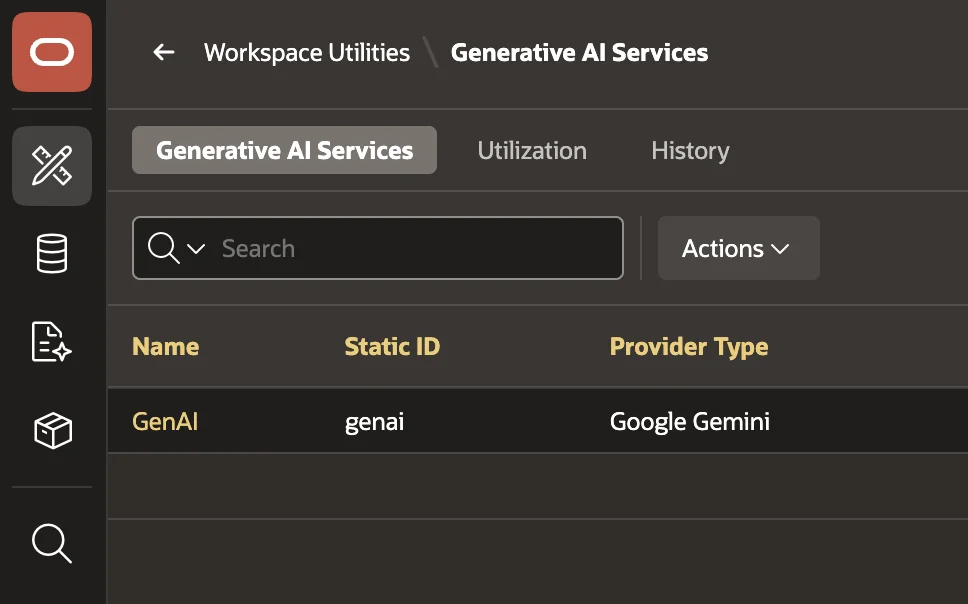
Task: Open the Actions menu
Action: [738, 248]
